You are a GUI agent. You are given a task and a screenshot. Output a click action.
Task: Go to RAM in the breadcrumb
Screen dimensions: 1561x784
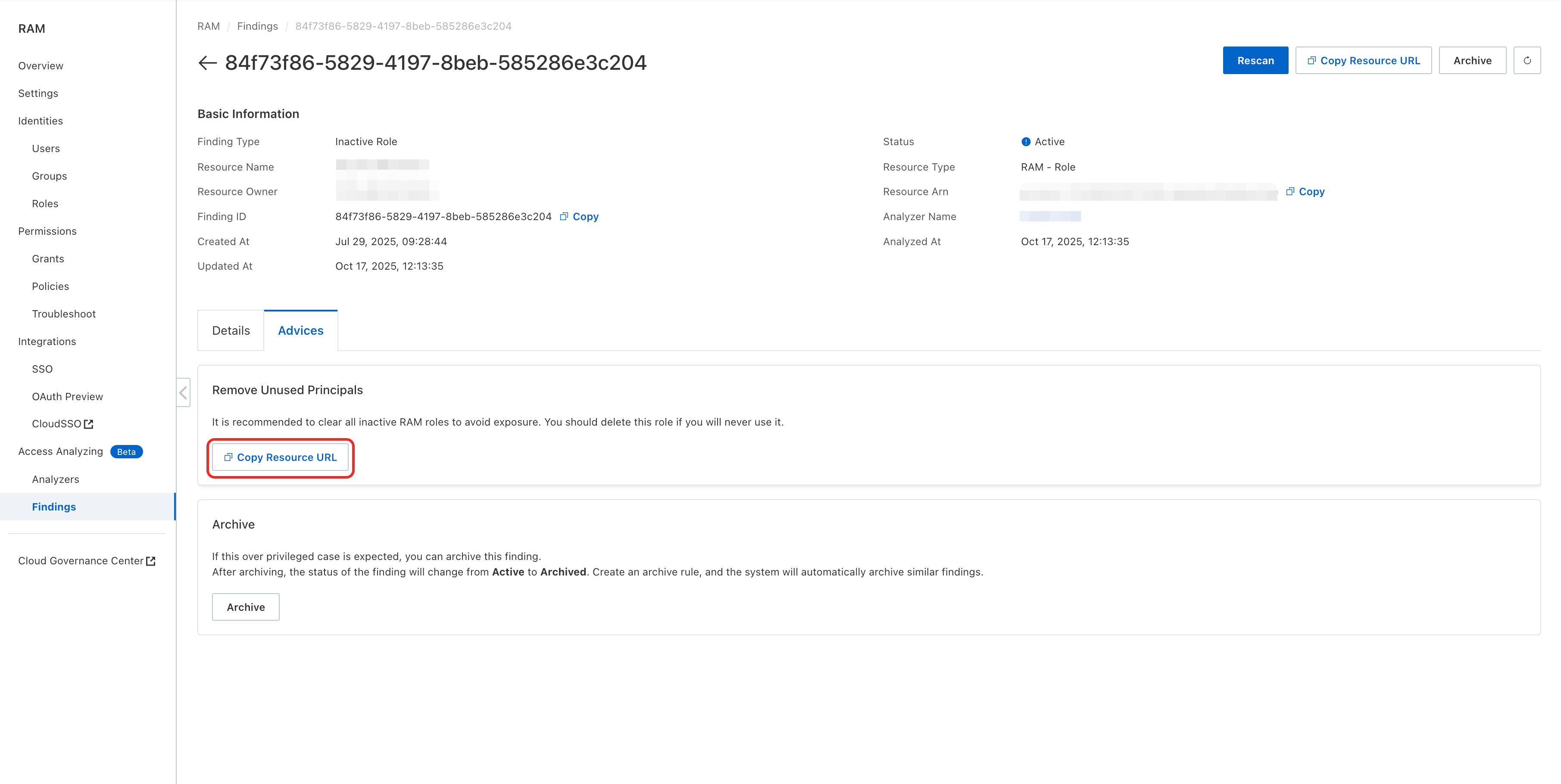[x=208, y=26]
